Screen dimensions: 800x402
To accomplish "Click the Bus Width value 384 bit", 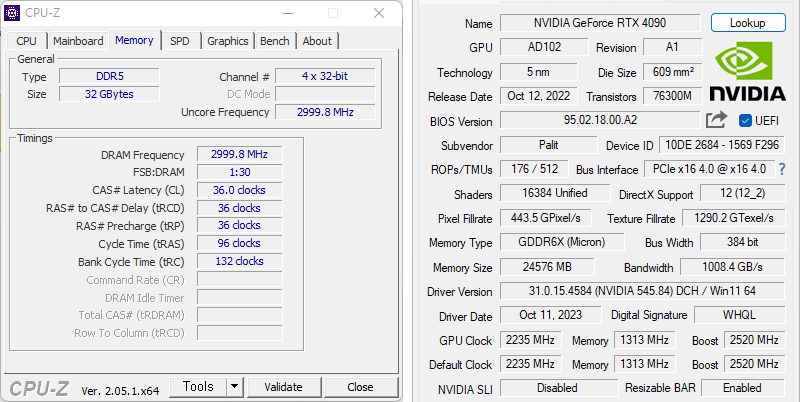I will tap(742, 242).
